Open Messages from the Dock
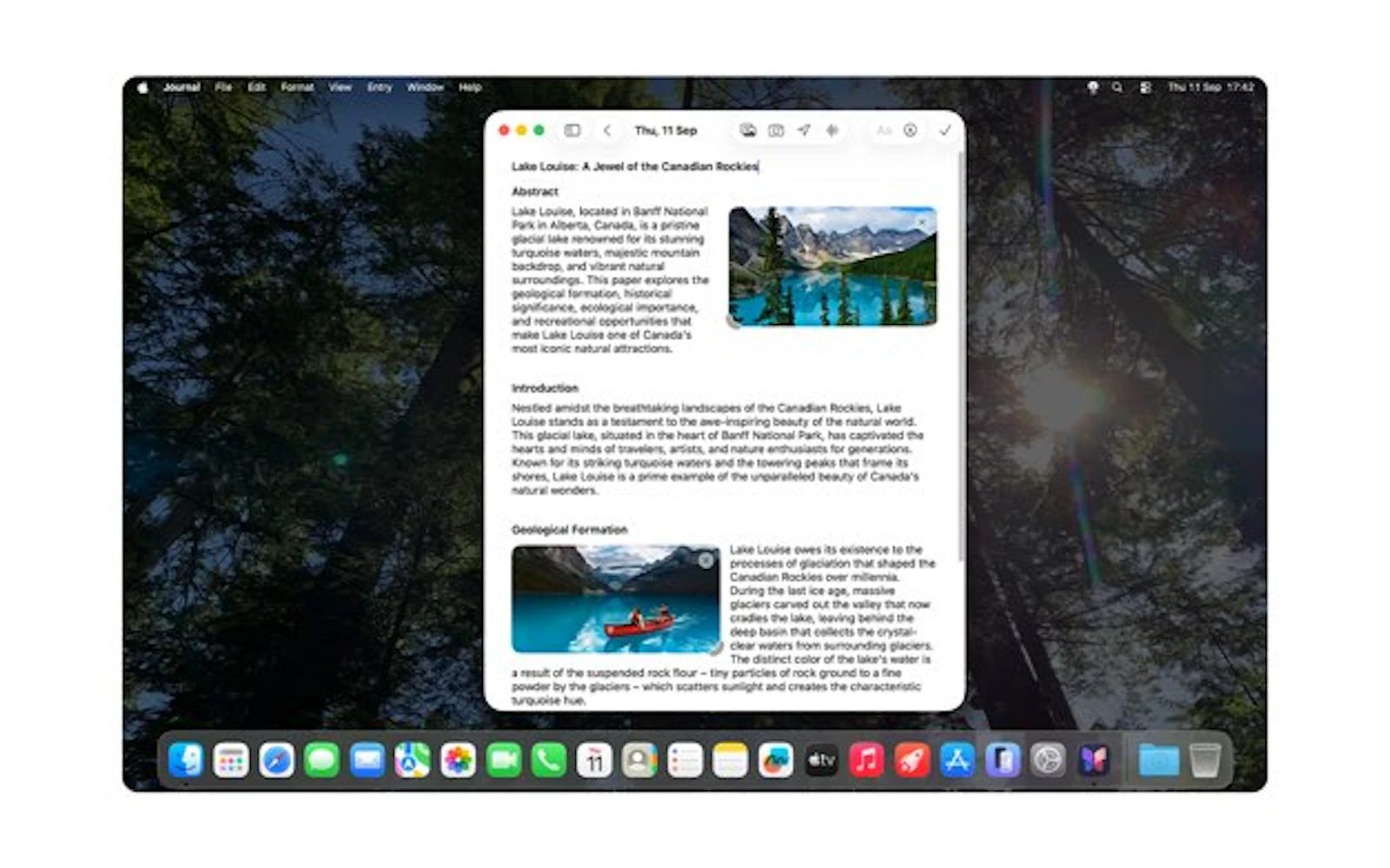 tap(321, 760)
